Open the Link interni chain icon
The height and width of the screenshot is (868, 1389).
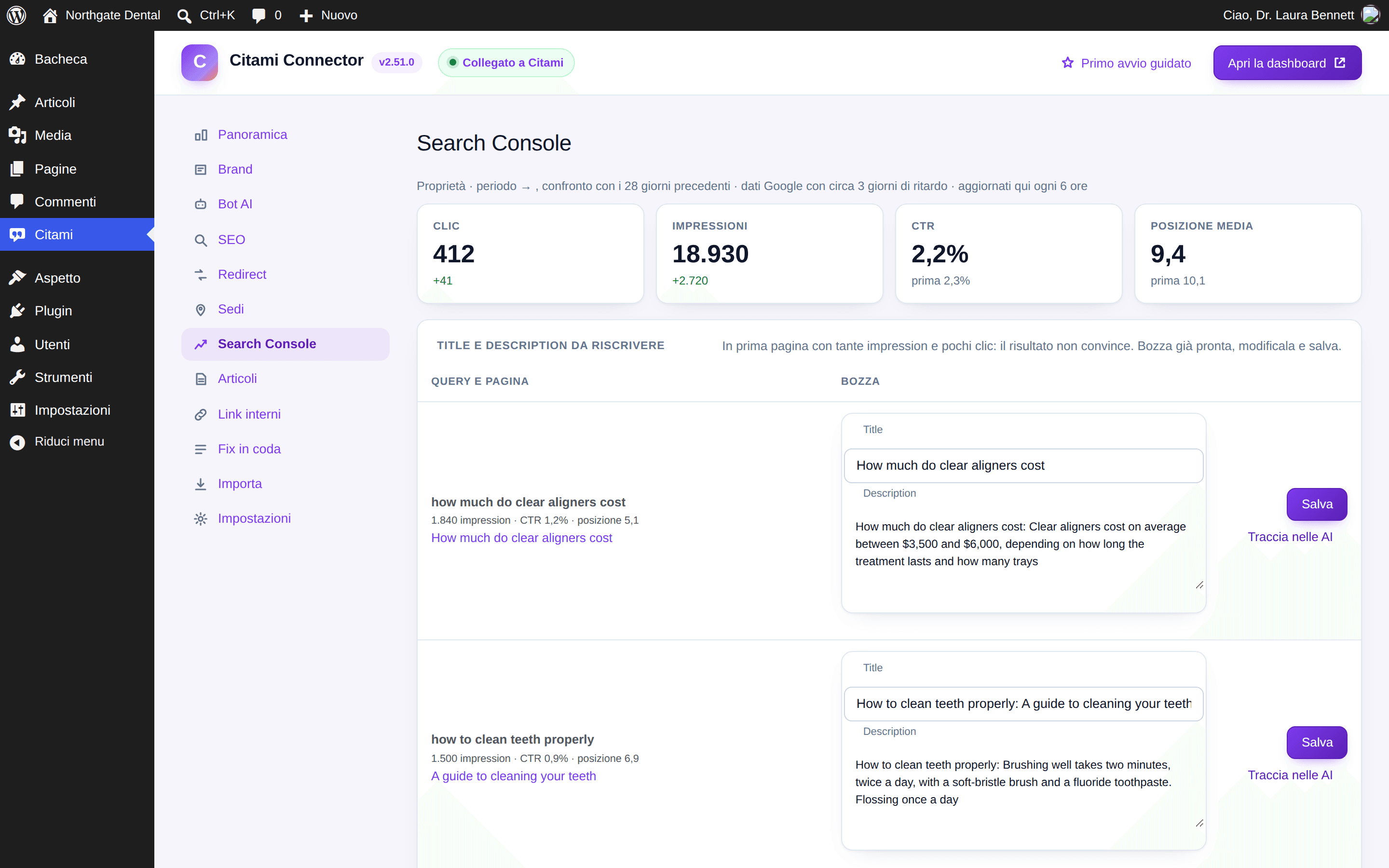(200, 415)
